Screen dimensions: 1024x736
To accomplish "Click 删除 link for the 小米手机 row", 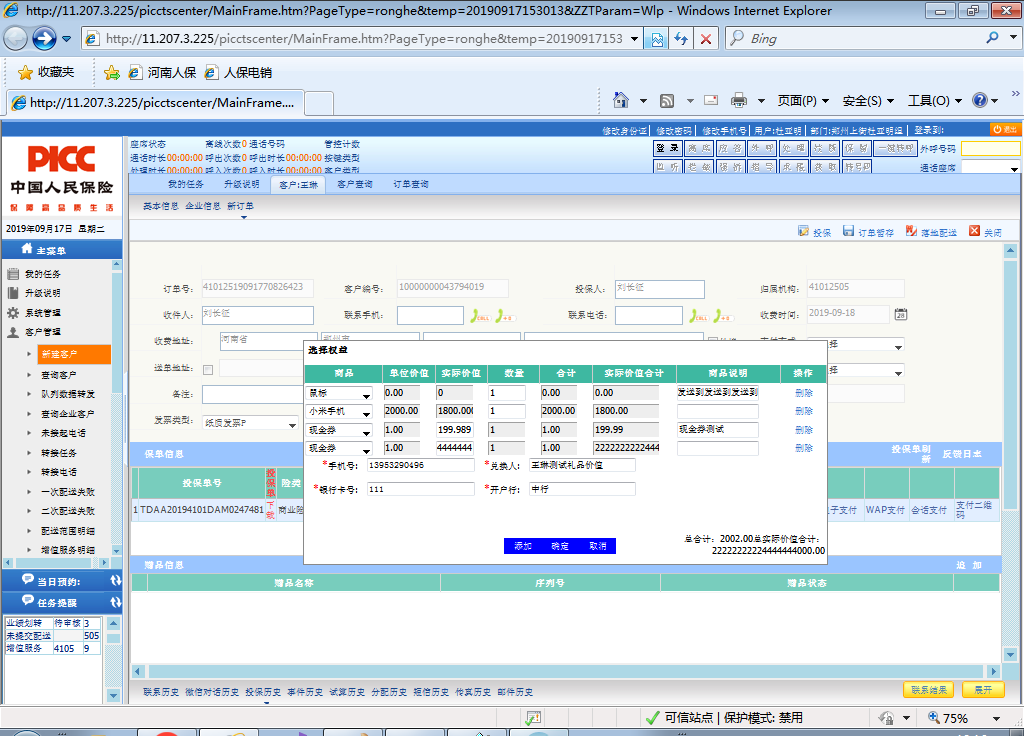I will tap(803, 411).
